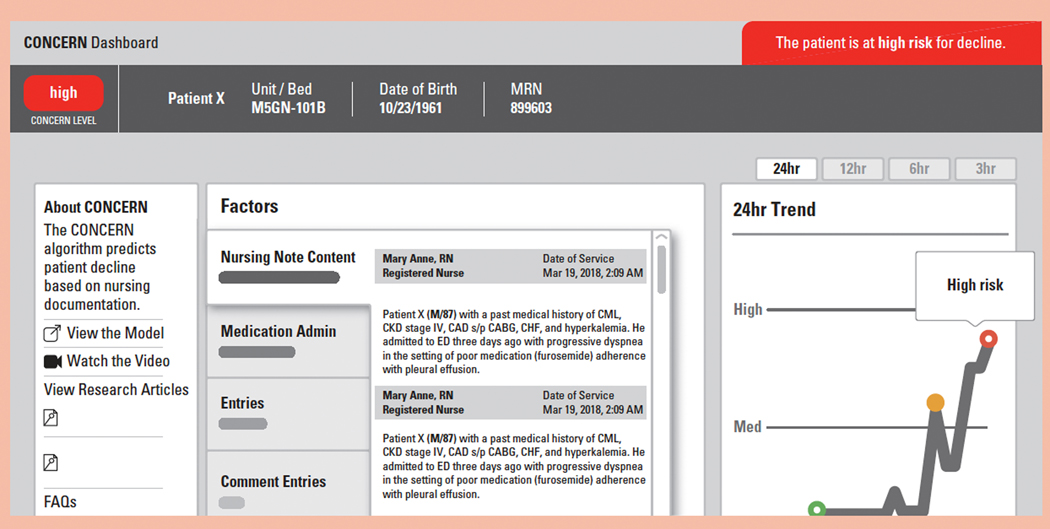Switch trend to 12hr range
This screenshot has height=529, width=1050.
pos(852,169)
